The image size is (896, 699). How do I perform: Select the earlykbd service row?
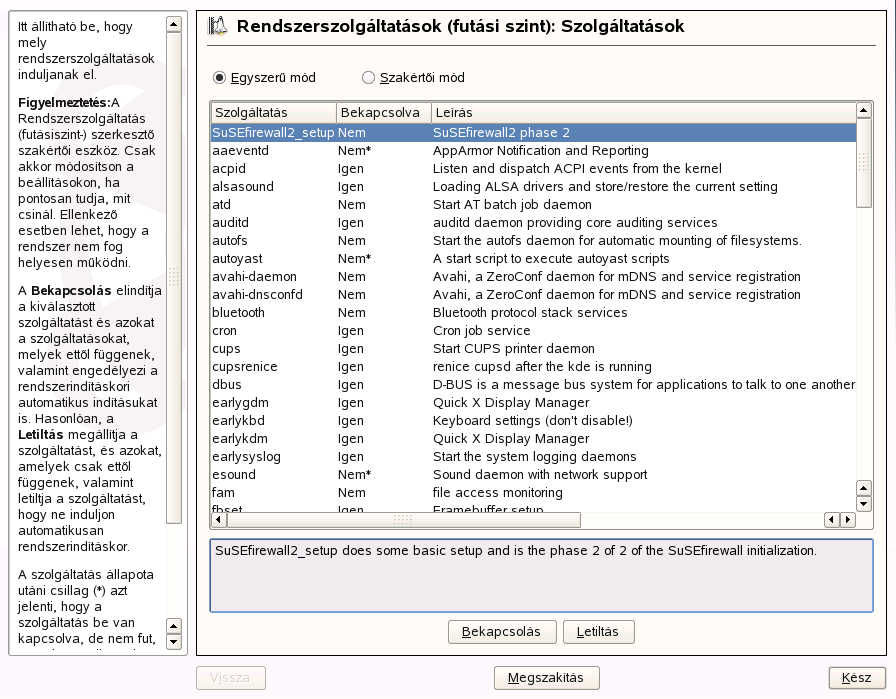pyautogui.click(x=533, y=421)
